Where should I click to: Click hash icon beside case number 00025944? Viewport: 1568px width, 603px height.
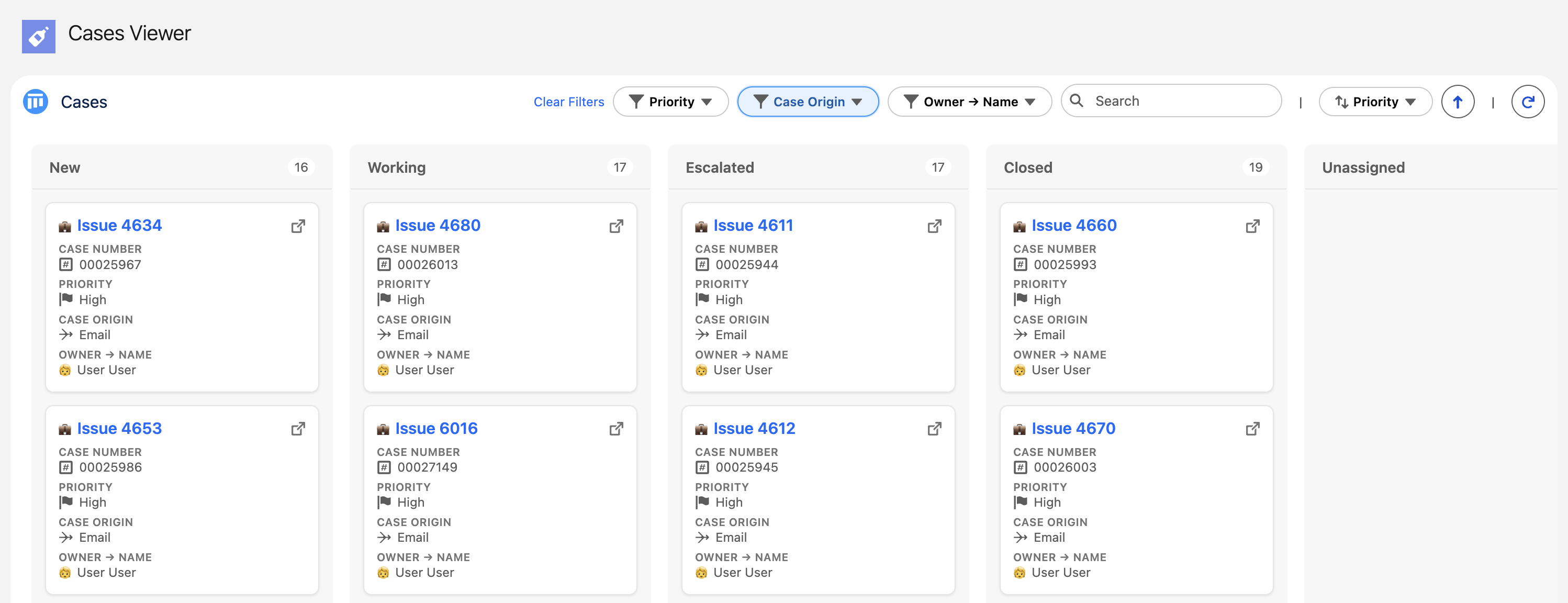point(702,265)
